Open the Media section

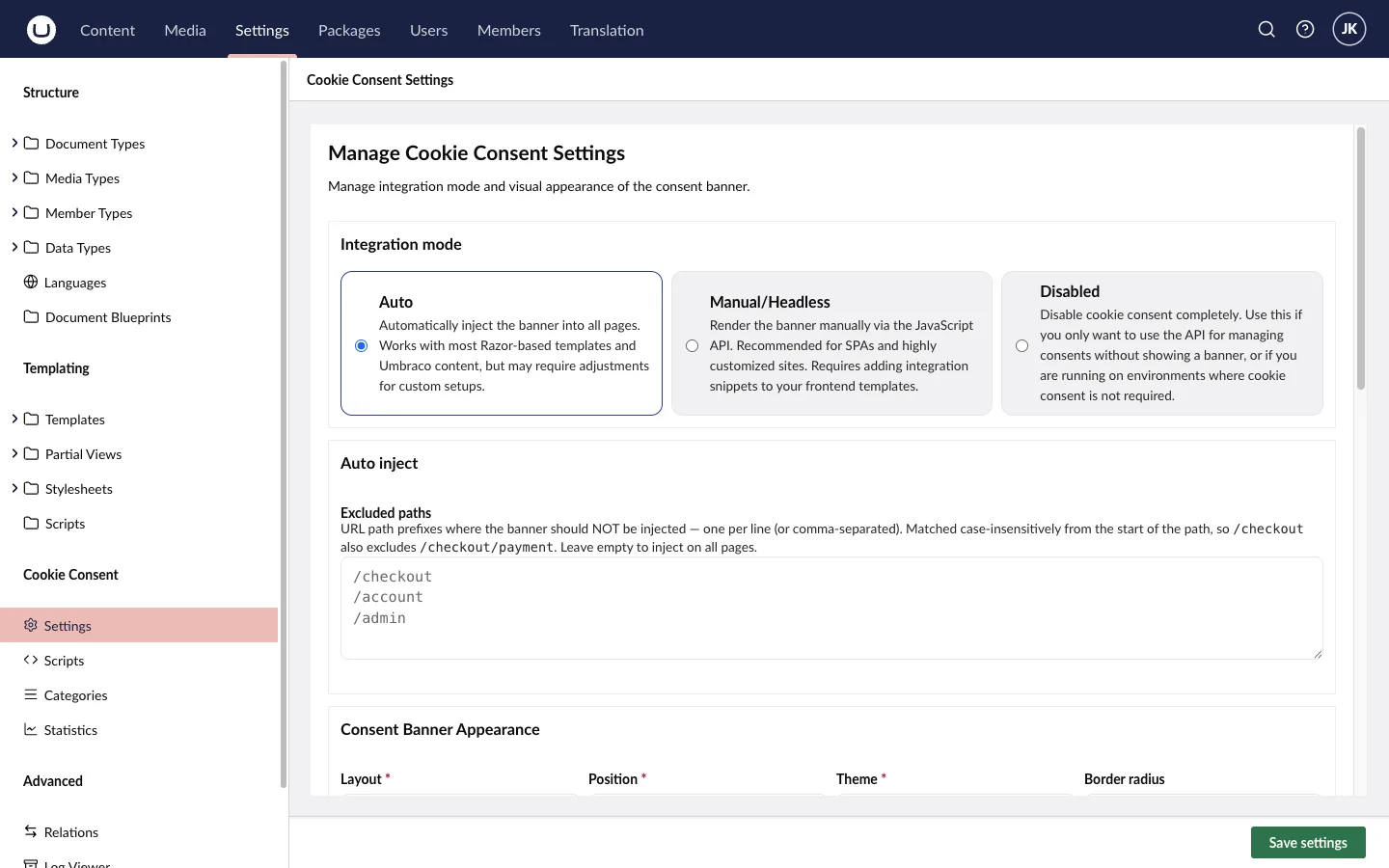tap(185, 30)
